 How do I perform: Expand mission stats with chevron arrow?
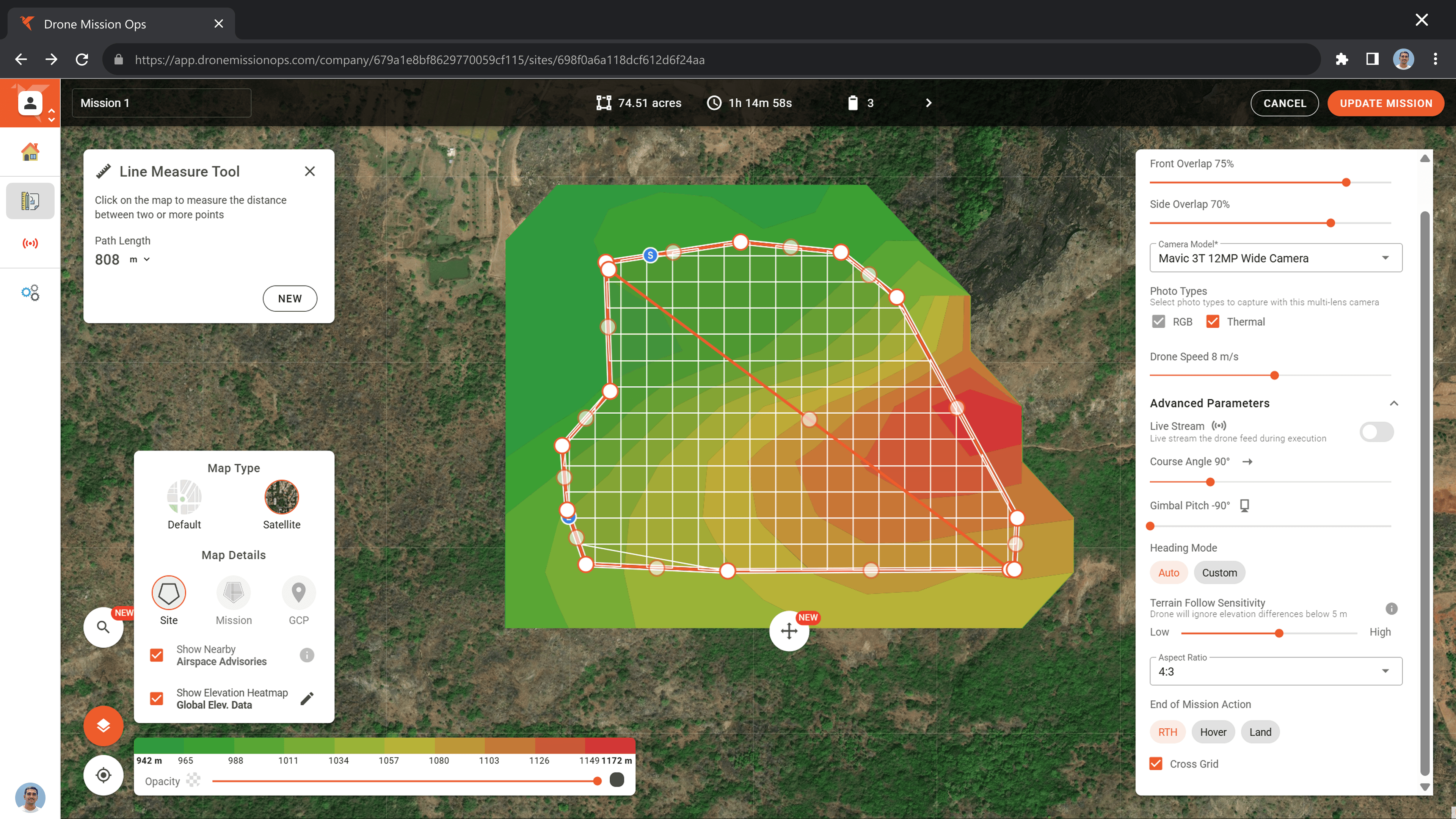click(928, 103)
